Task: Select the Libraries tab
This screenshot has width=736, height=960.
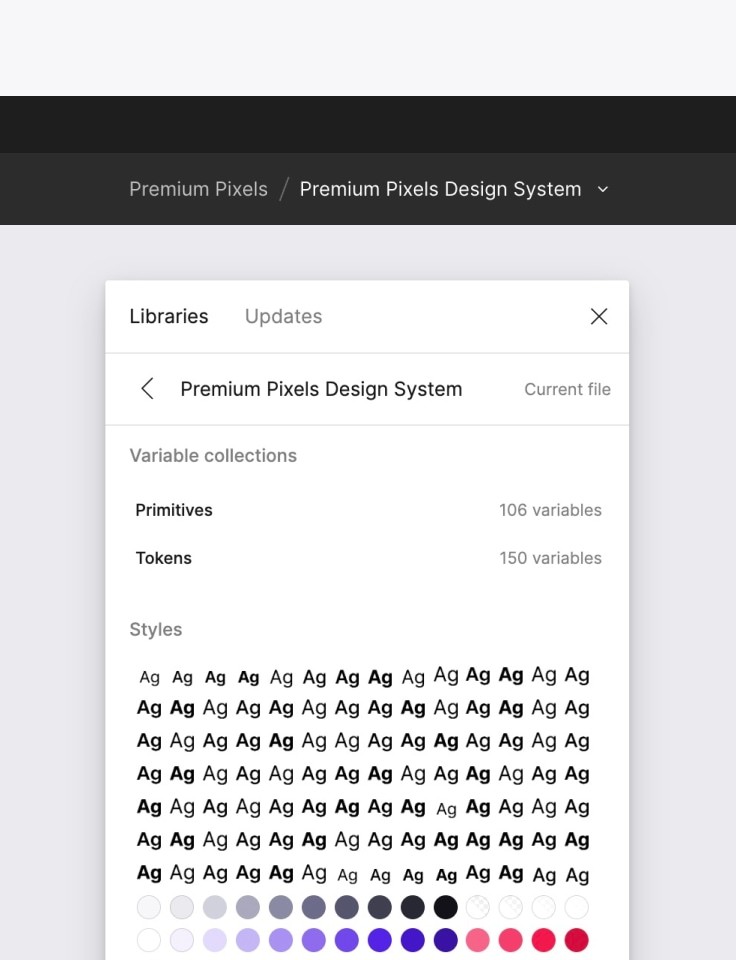Action: pyautogui.click(x=169, y=317)
